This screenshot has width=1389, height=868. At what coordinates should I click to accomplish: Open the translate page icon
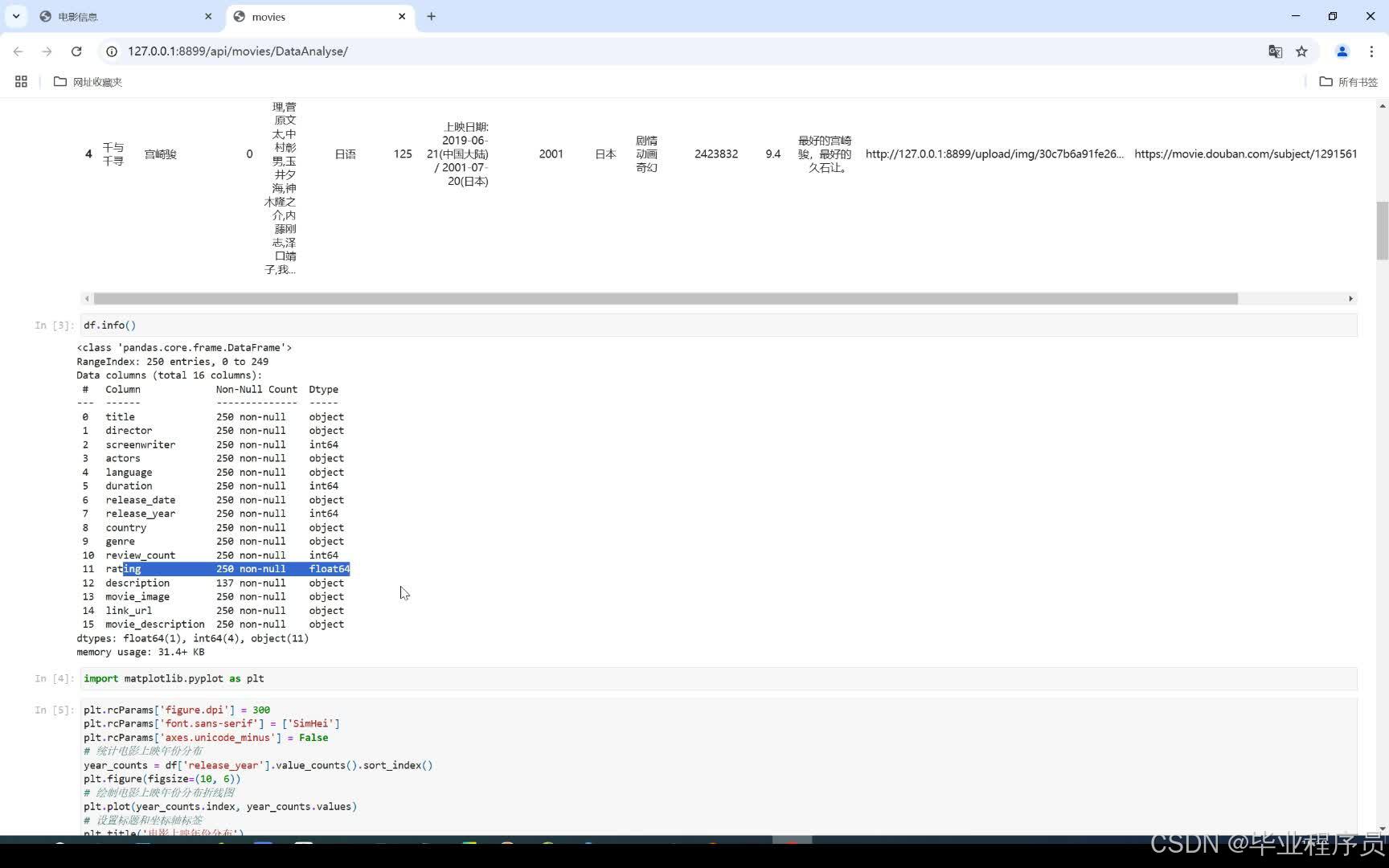1275,51
